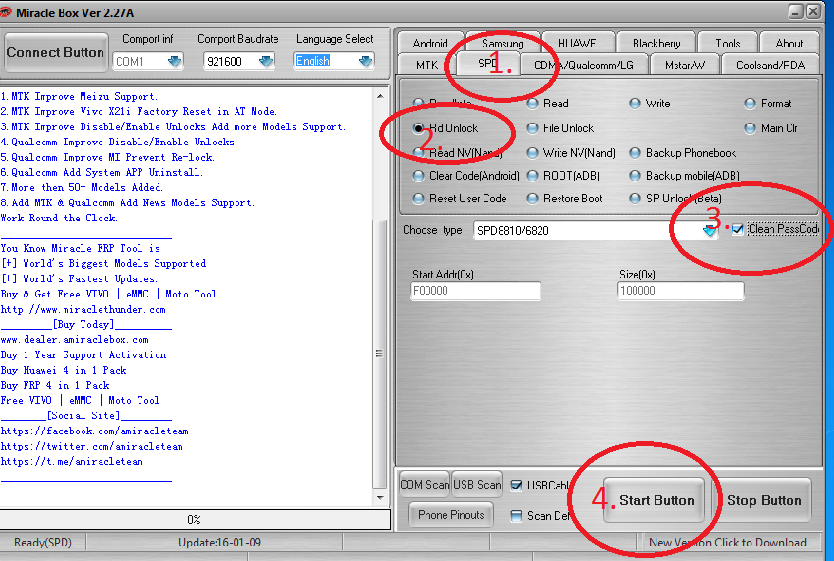Screen dimensions: 834x561
Task: Open the Tools tab
Action: click(728, 43)
